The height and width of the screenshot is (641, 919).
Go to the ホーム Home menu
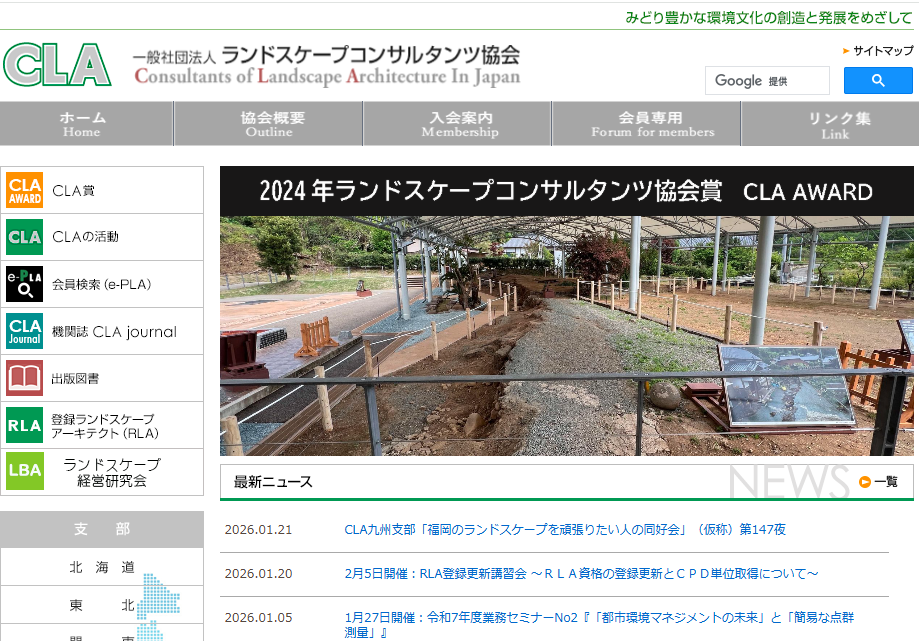click(x=82, y=124)
